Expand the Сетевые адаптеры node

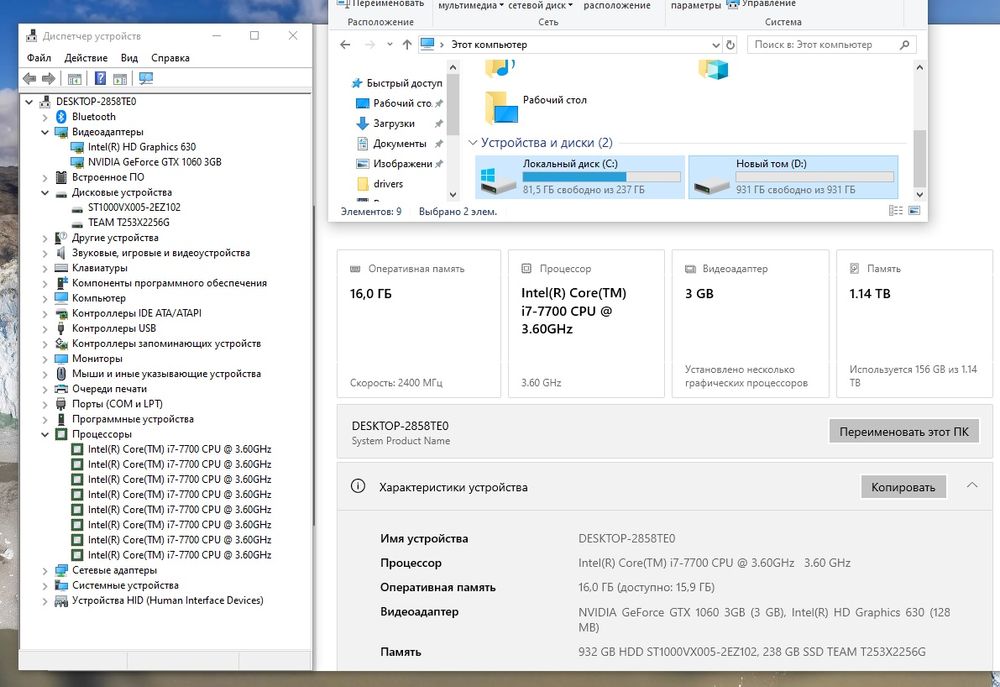click(45, 570)
